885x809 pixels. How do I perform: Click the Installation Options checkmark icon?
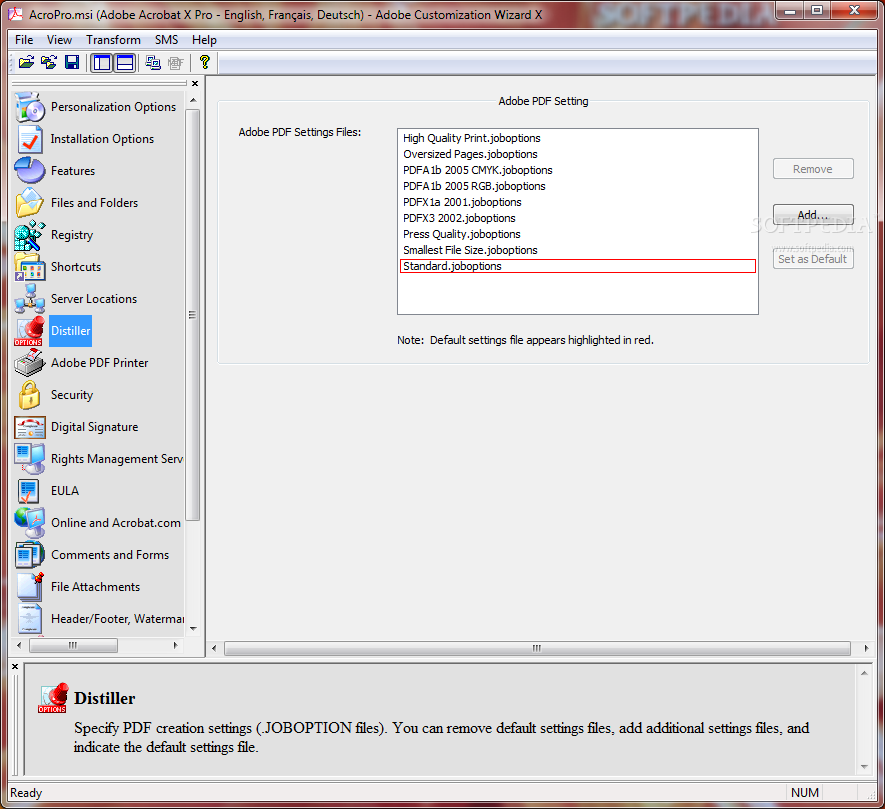30,139
